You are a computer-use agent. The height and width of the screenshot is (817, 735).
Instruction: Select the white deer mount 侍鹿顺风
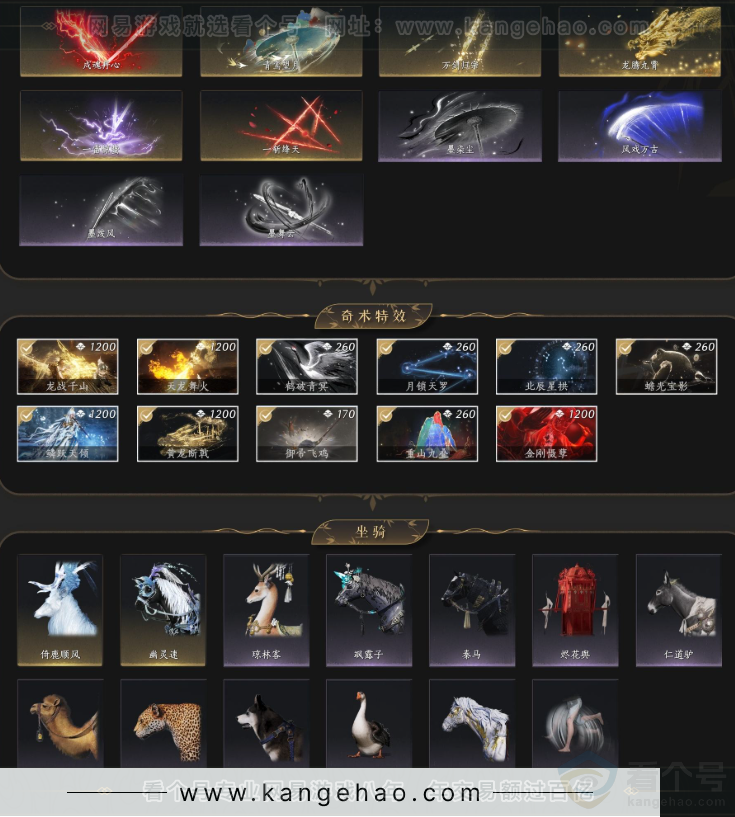tap(60, 610)
